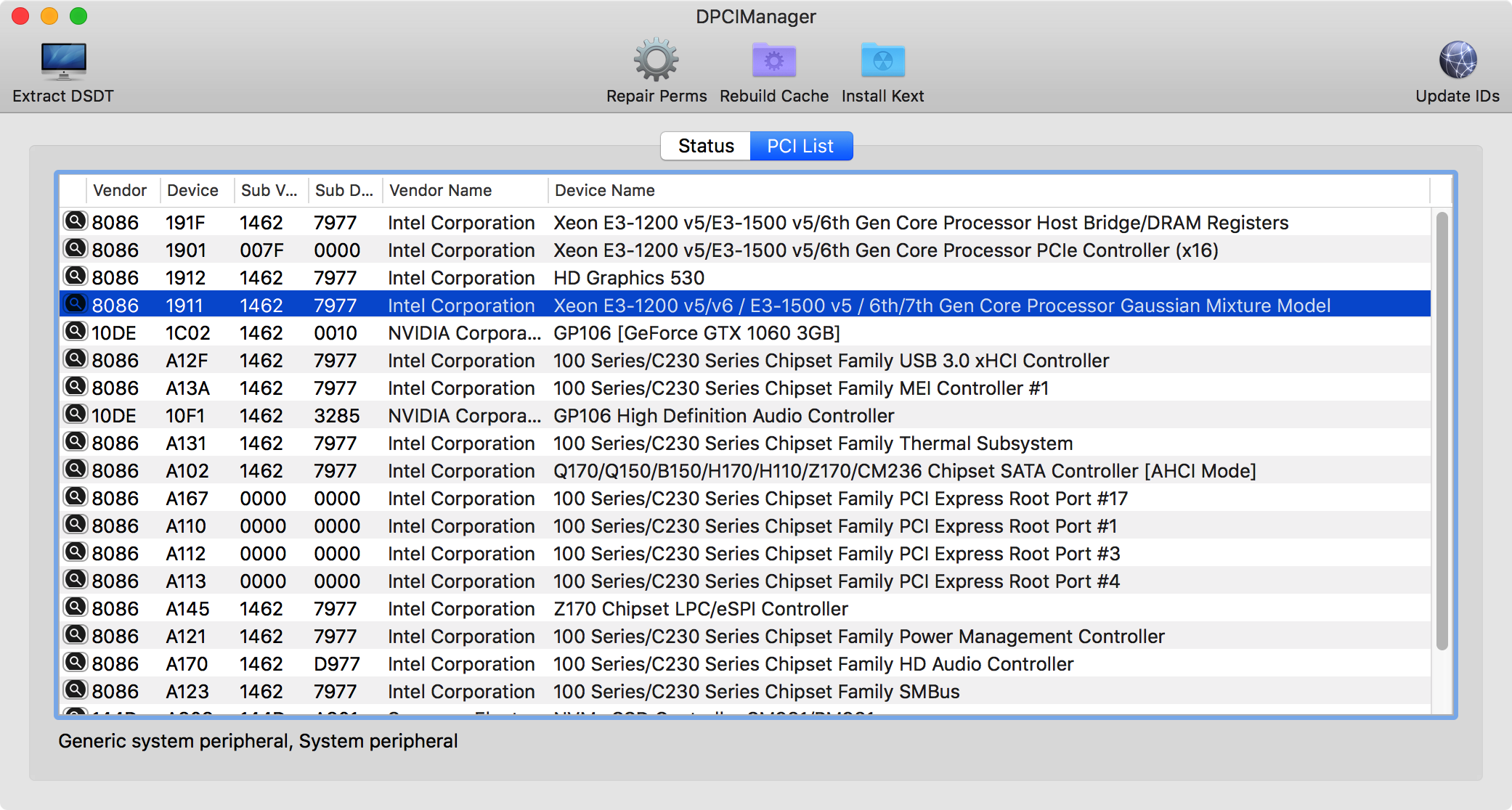Select 'Thermal Subsystem' device name text

[x=985, y=443]
